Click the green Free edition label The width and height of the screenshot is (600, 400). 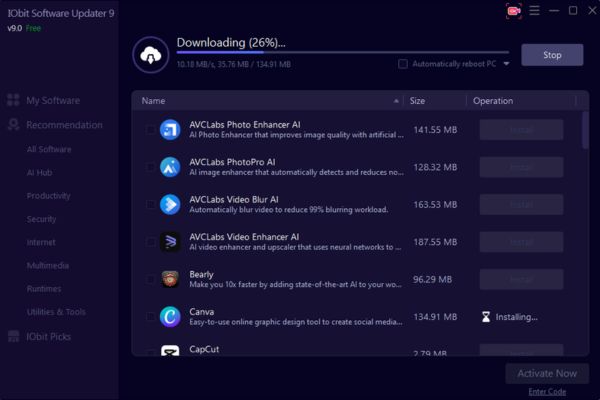click(x=33, y=28)
